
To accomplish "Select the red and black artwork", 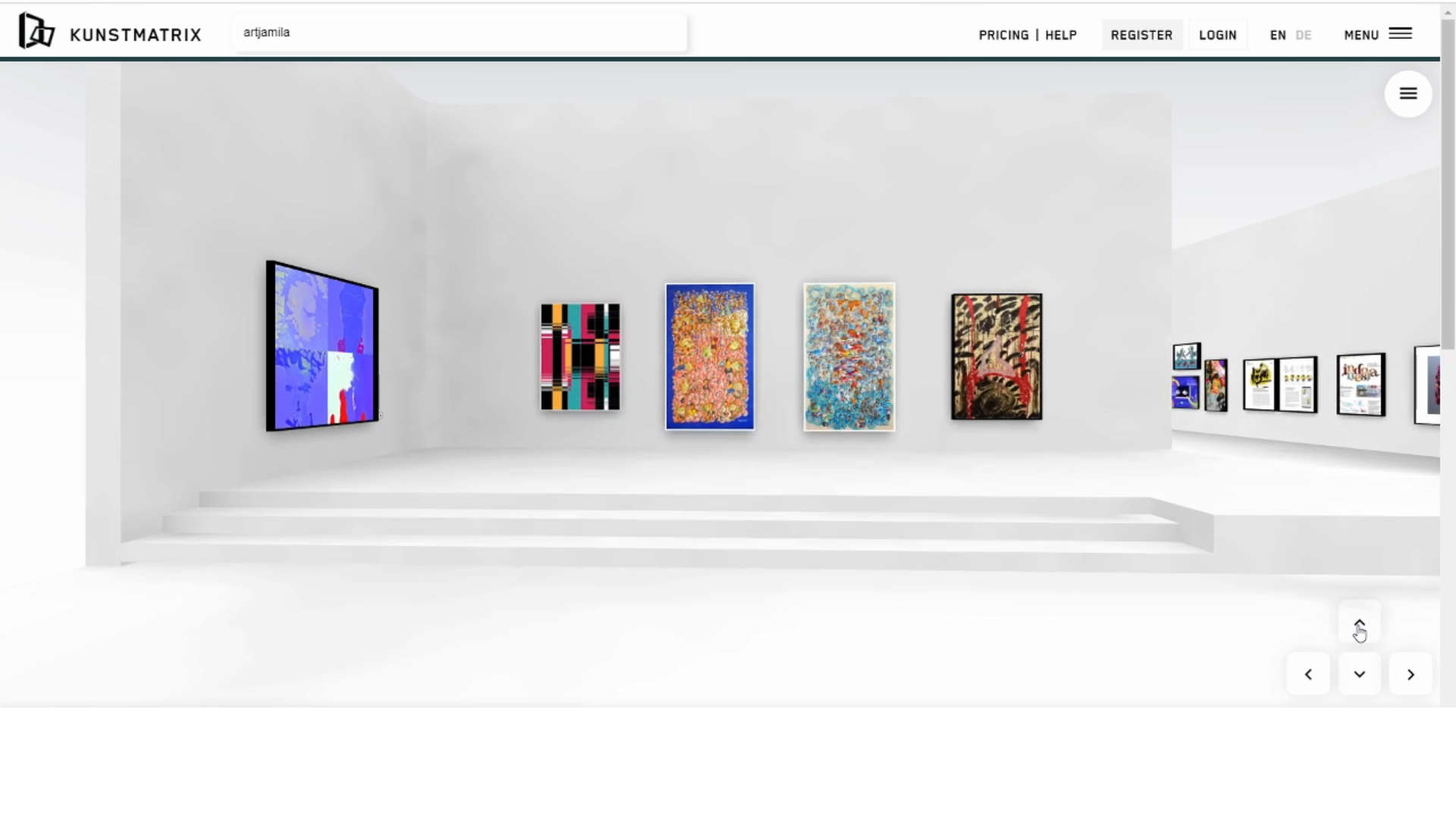I will coord(996,356).
